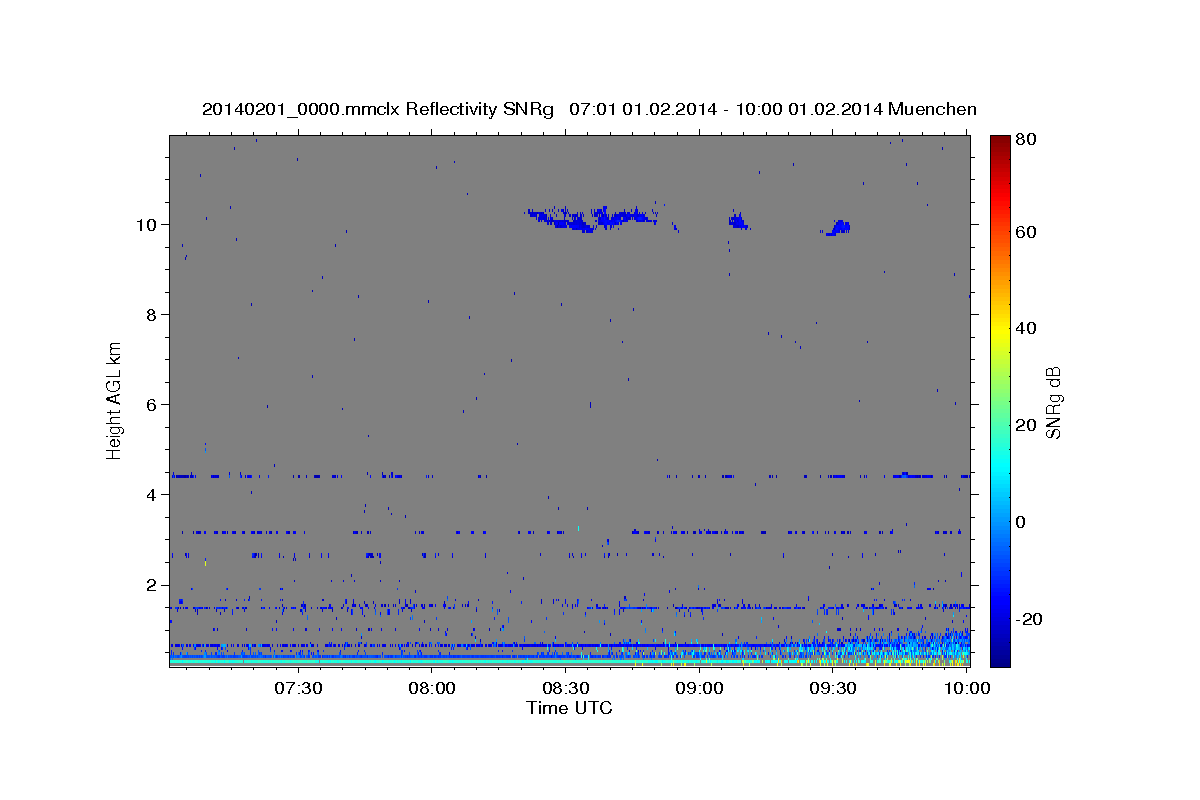Click the 08:00 time tick label
1200x800 pixels.
[x=432, y=688]
